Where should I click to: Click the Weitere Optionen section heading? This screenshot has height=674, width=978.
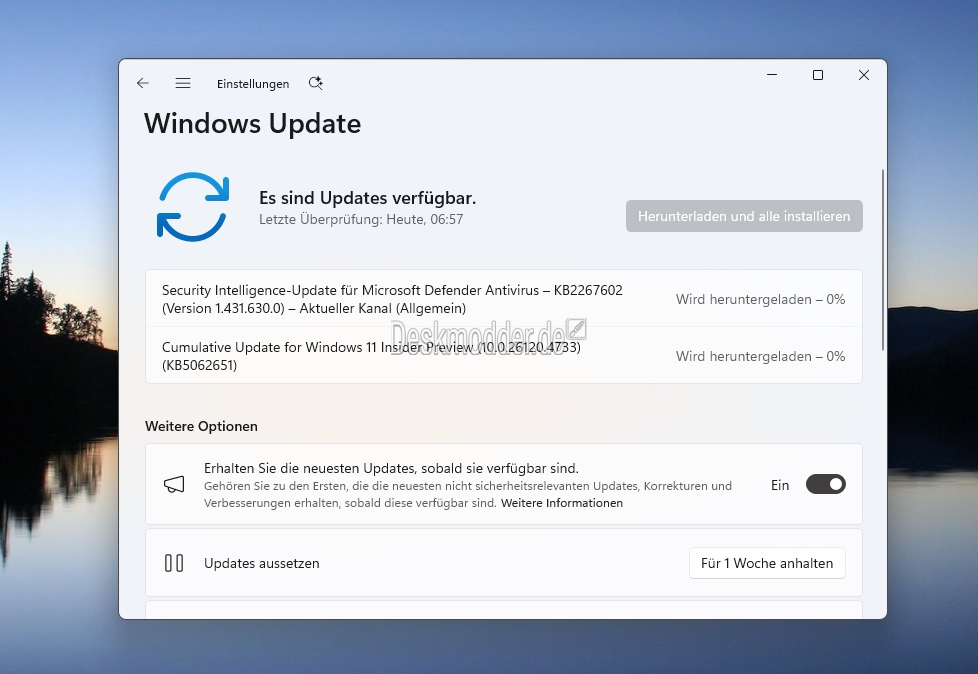tap(201, 426)
